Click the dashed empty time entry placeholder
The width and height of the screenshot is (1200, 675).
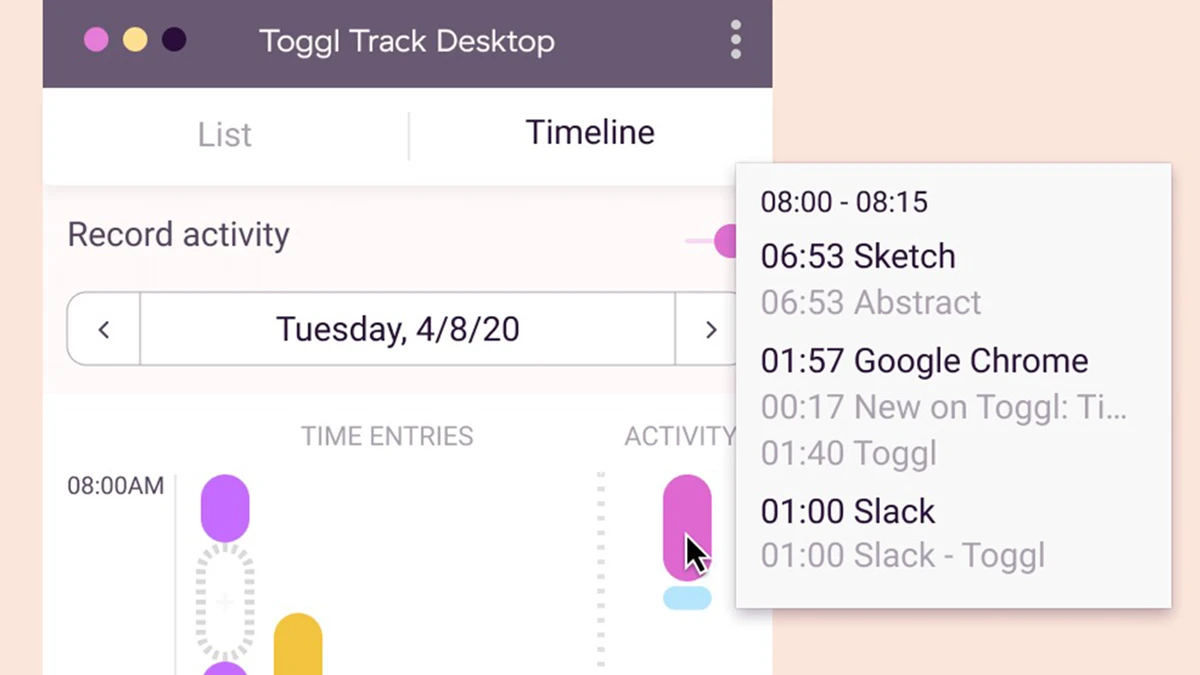225,602
